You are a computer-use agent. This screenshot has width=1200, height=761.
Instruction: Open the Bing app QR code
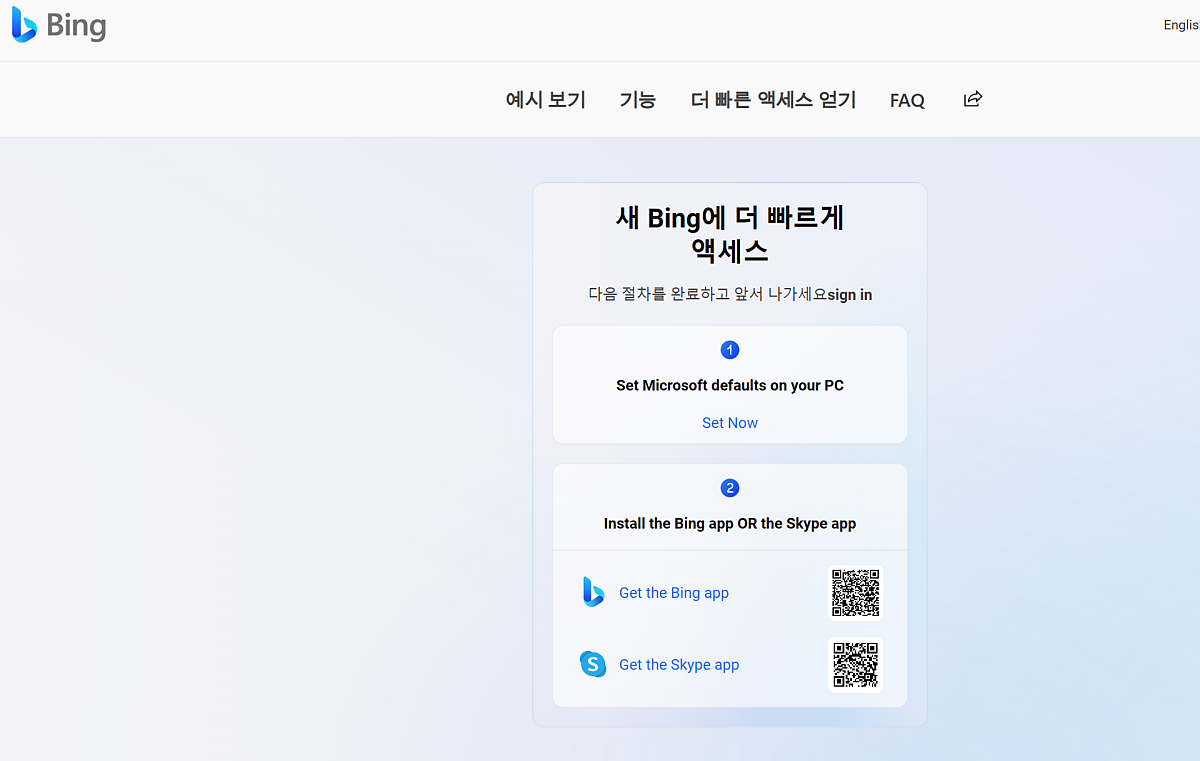pyautogui.click(x=856, y=593)
